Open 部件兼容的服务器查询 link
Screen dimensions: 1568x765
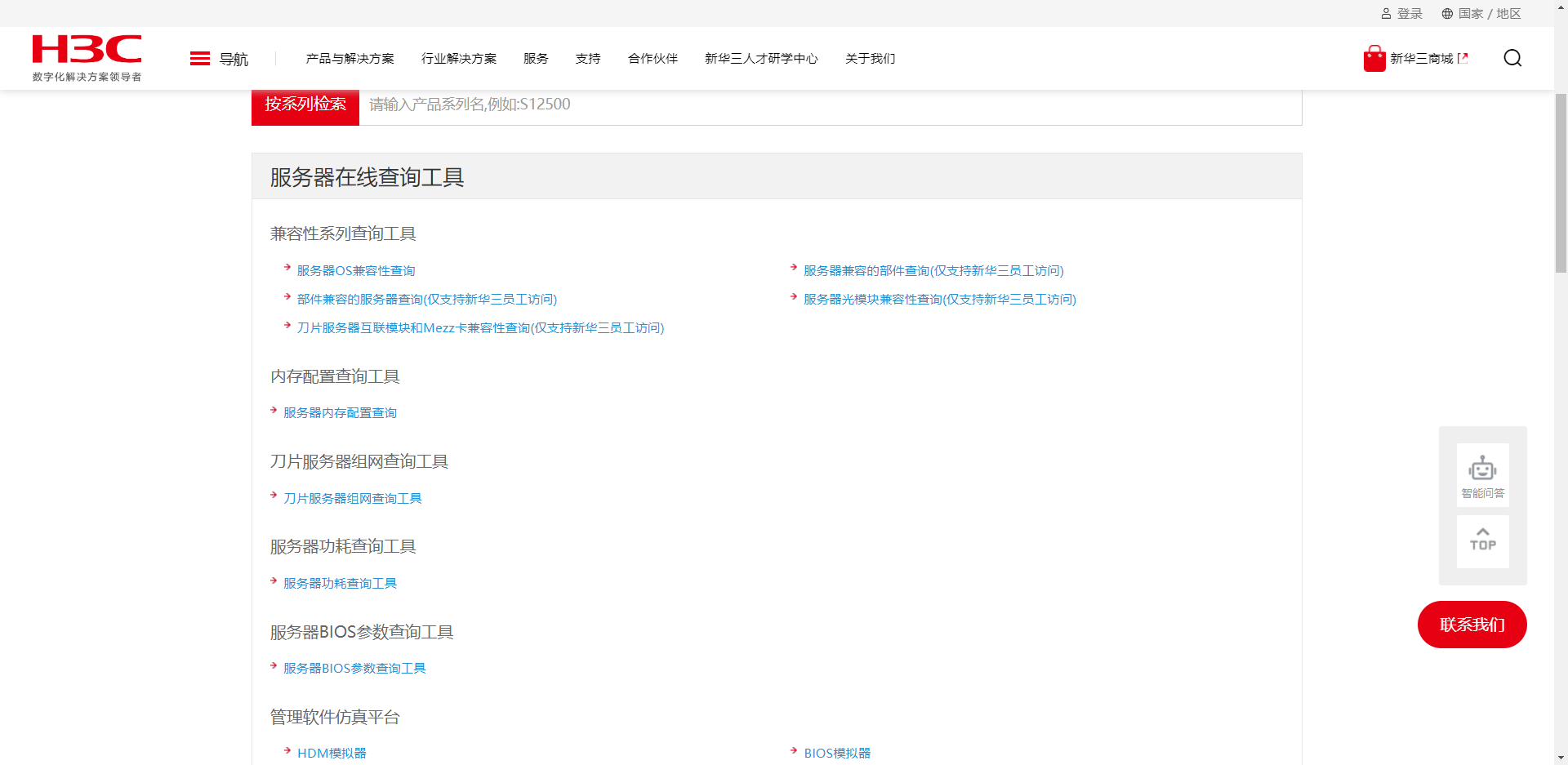[427, 300]
